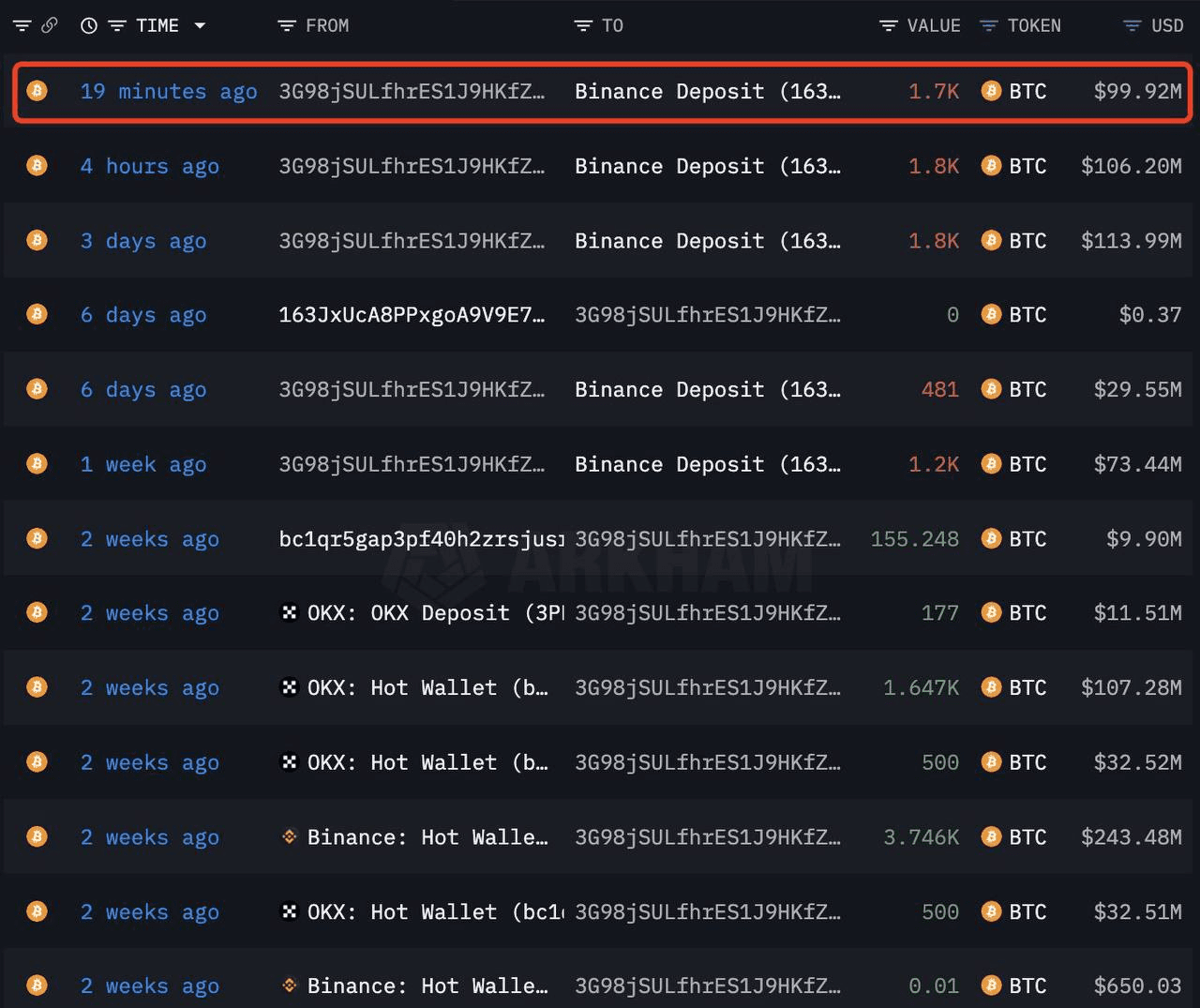Open the VALUE column filter
The image size is (1200, 1008).
point(889,25)
